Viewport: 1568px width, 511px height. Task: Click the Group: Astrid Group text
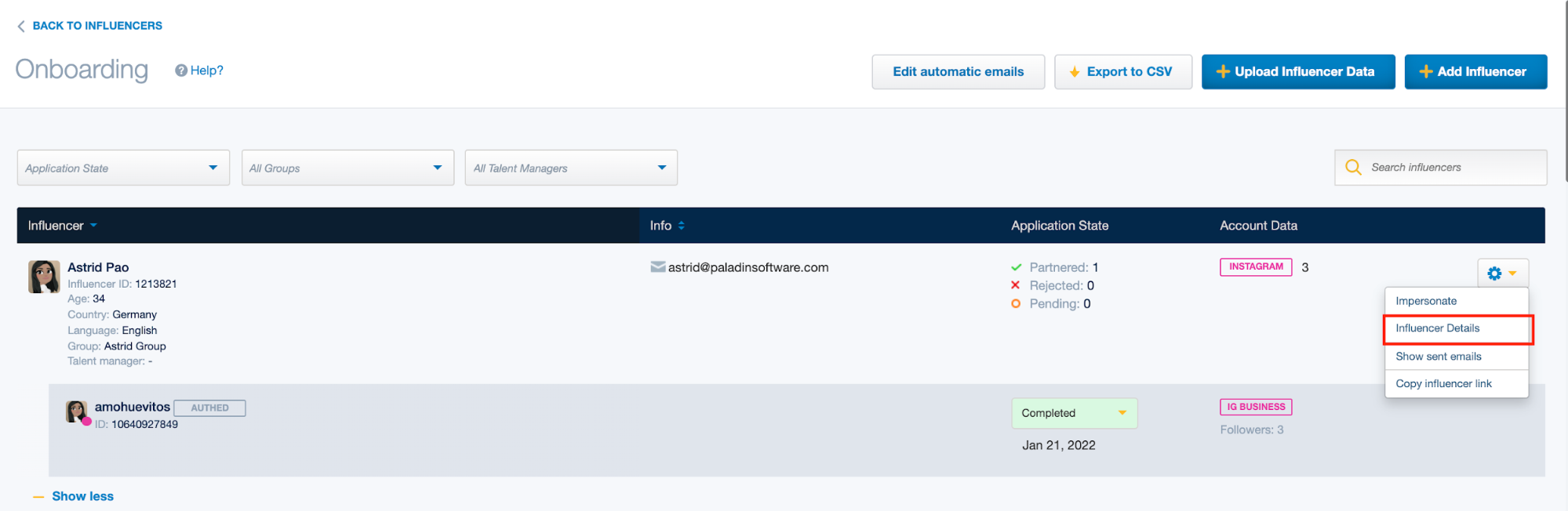117,346
